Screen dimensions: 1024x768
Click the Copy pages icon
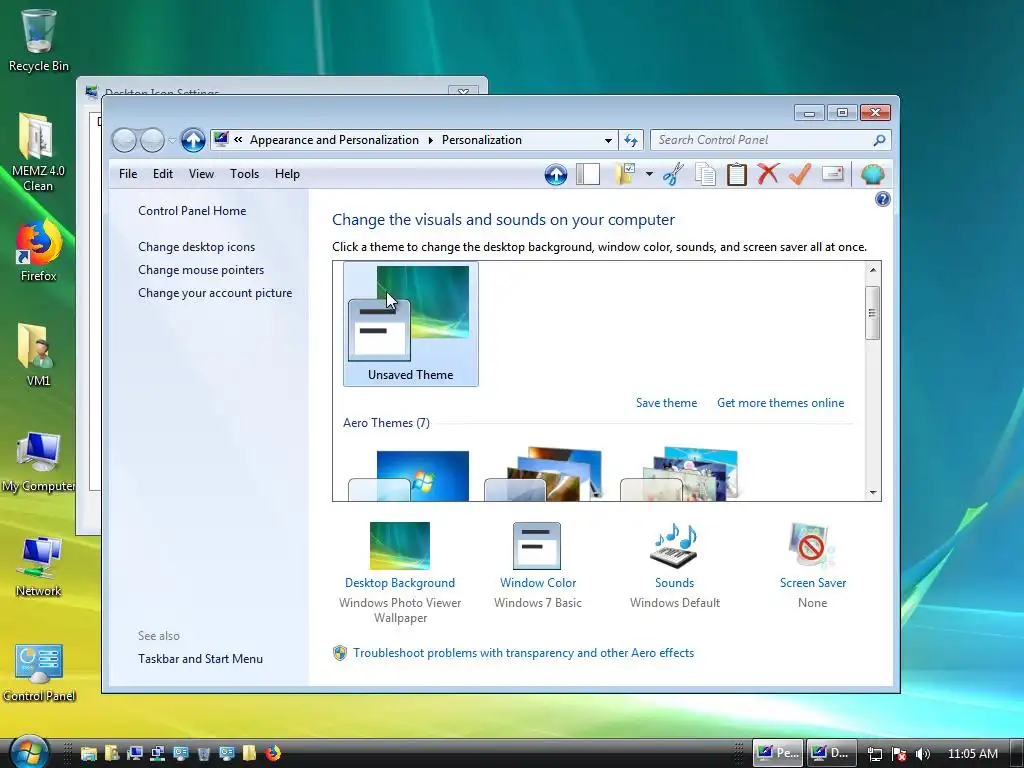tap(705, 174)
